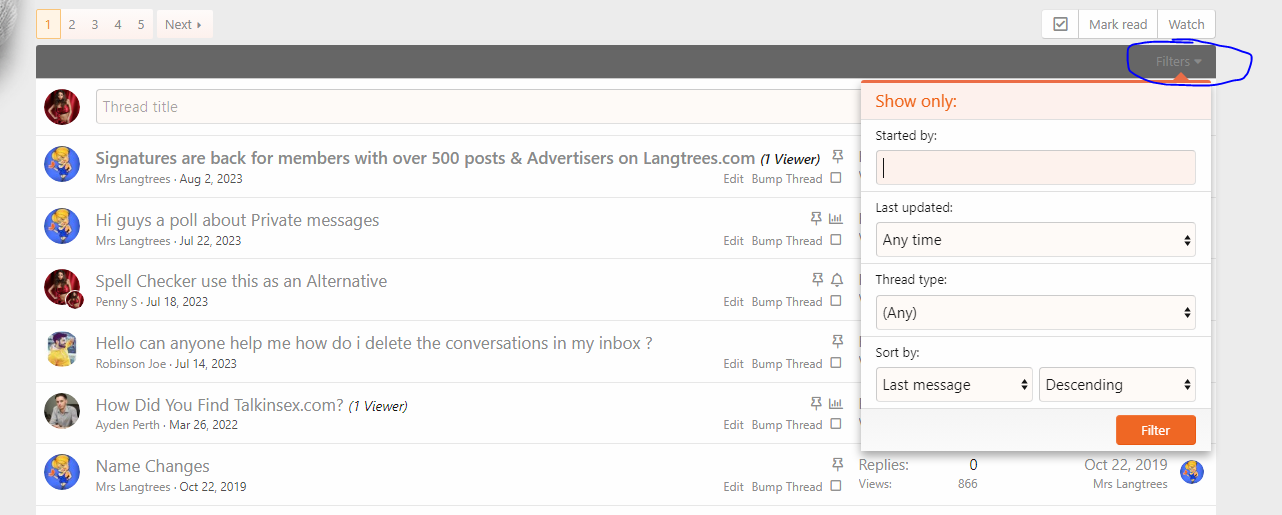This screenshot has width=1282, height=515.
Task: Click poll chart icon on Private messages thread
Action: (836, 219)
